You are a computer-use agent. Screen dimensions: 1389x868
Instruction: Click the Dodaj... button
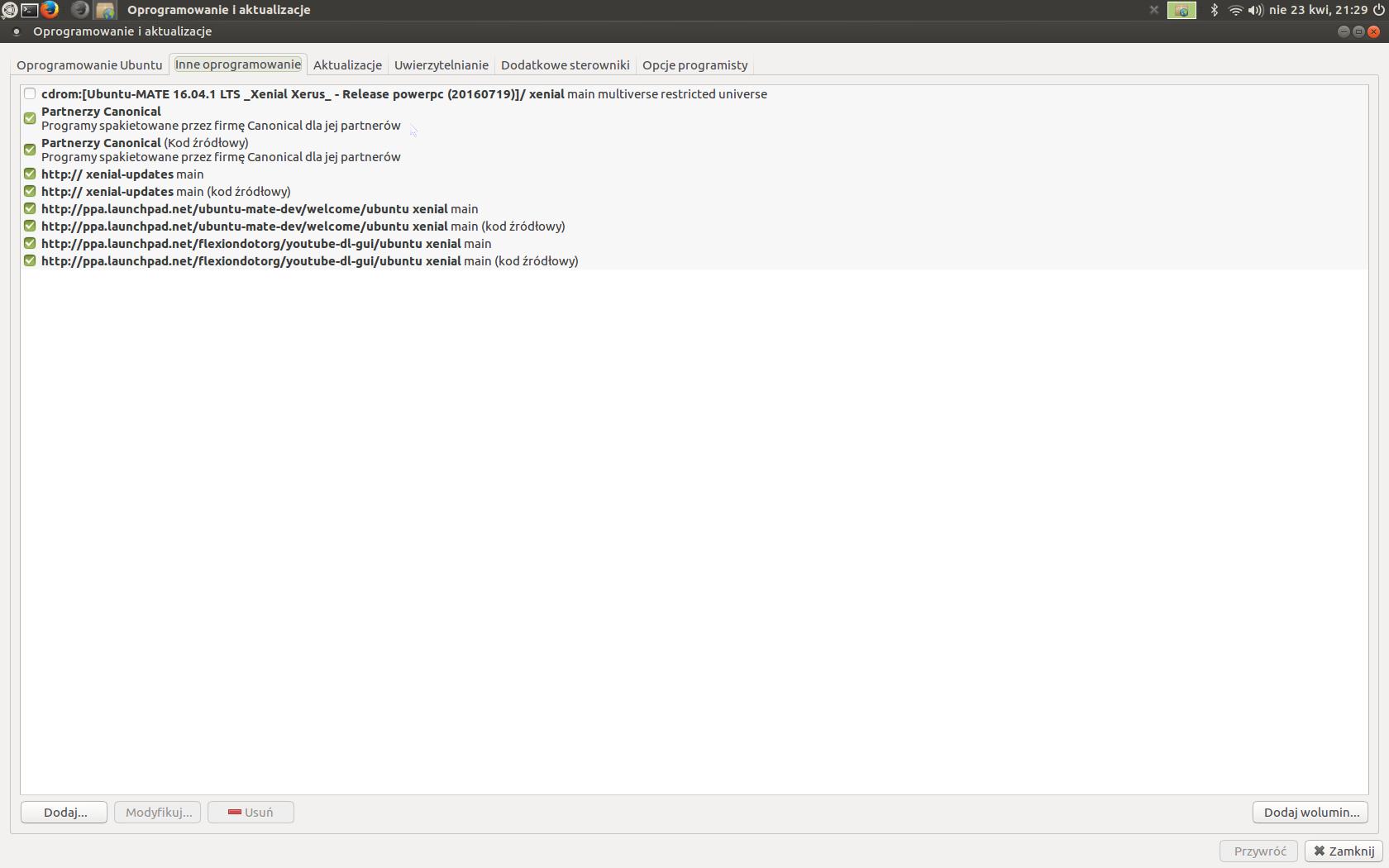(64, 813)
